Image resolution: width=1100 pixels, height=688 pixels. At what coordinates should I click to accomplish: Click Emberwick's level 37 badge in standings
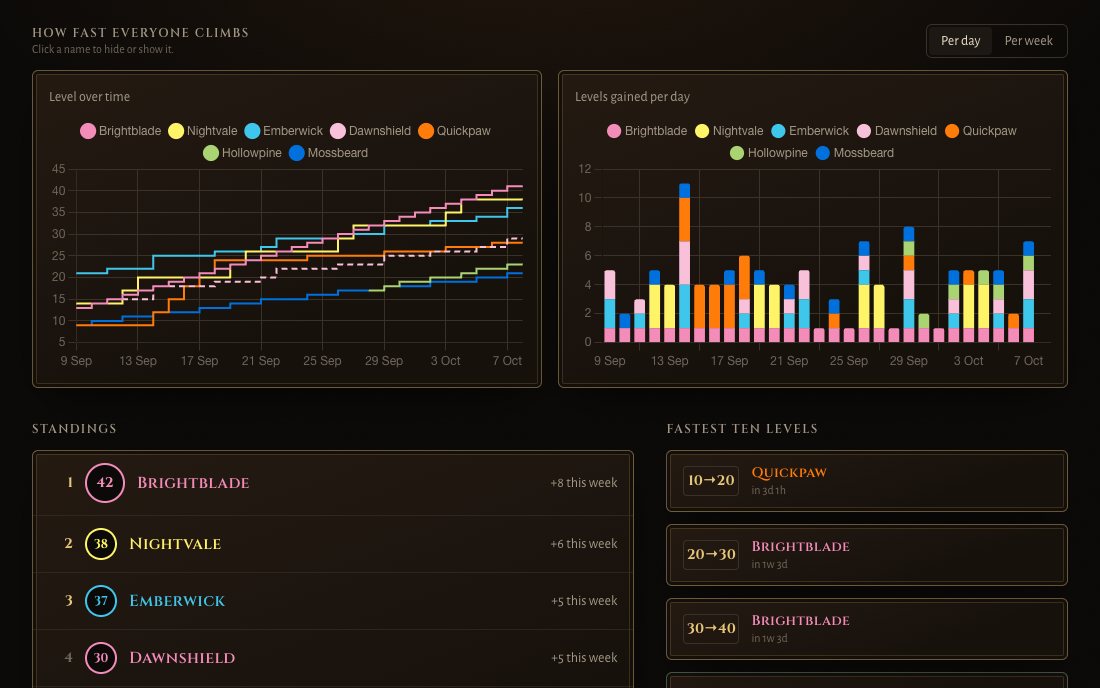101,601
